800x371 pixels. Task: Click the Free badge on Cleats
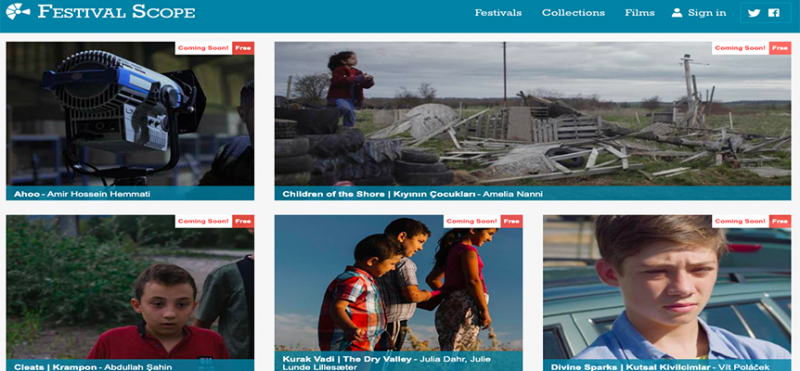point(243,221)
